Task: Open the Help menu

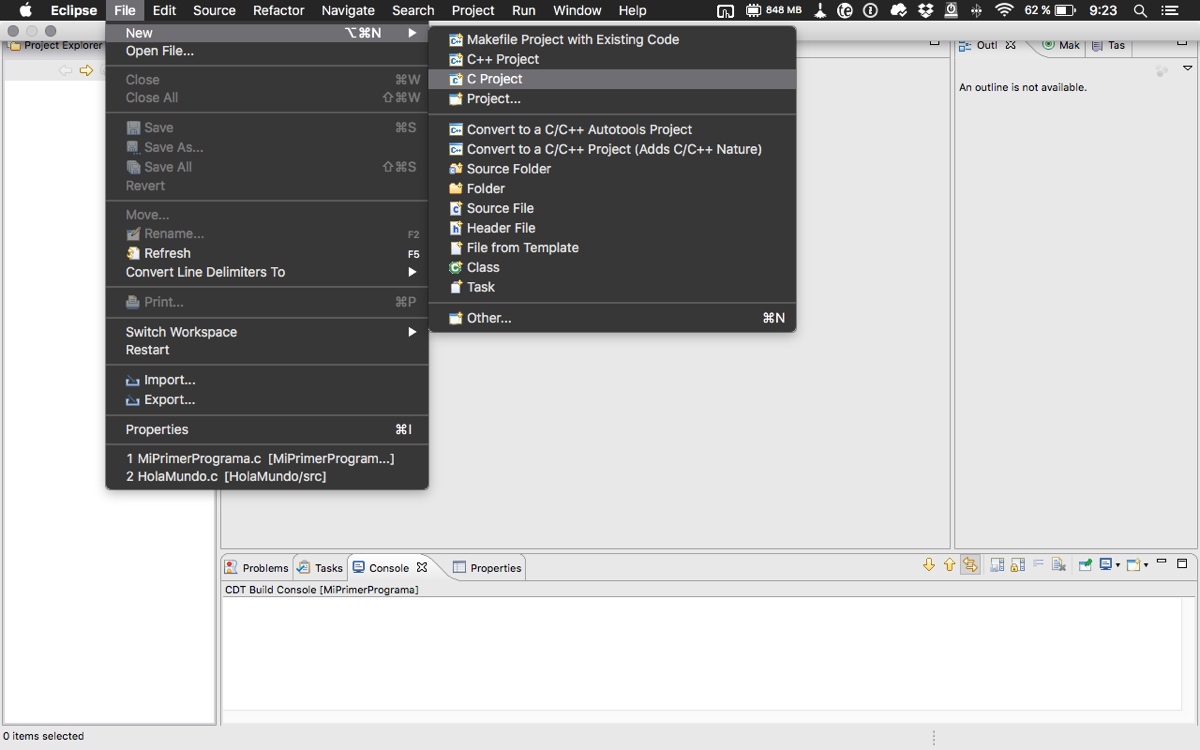Action: coord(632,11)
